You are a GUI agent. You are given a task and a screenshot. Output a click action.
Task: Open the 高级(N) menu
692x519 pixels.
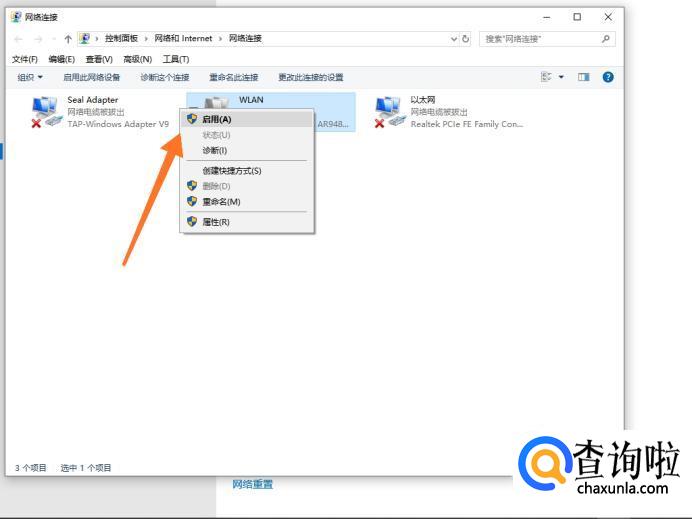(137, 59)
